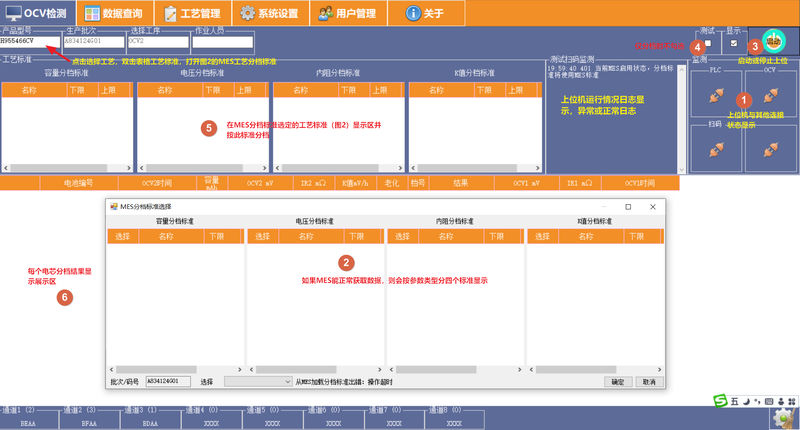The width and height of the screenshot is (800, 430).
Task: Click the 电池编号 column header
Action: (79, 183)
